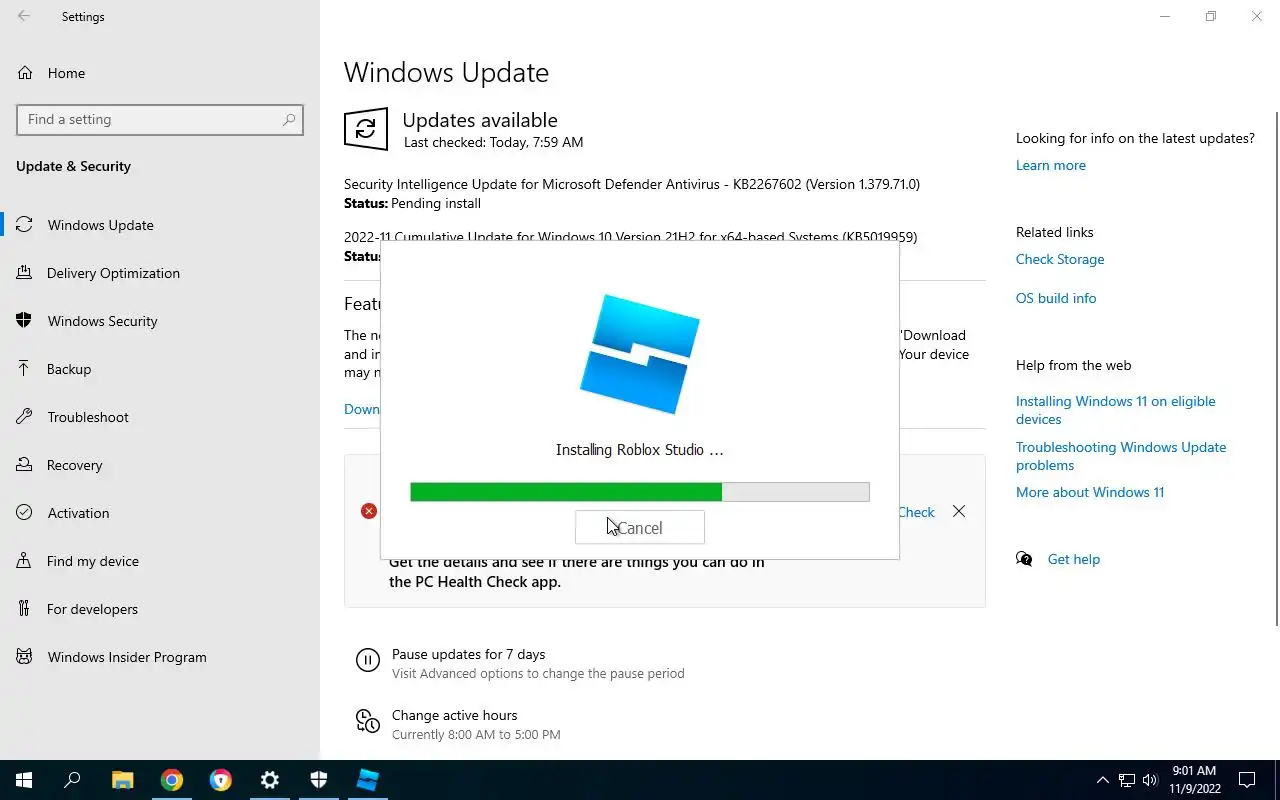The width and height of the screenshot is (1280, 800).
Task: Click the Delivery Optimization sidebar icon
Action: coord(24,273)
